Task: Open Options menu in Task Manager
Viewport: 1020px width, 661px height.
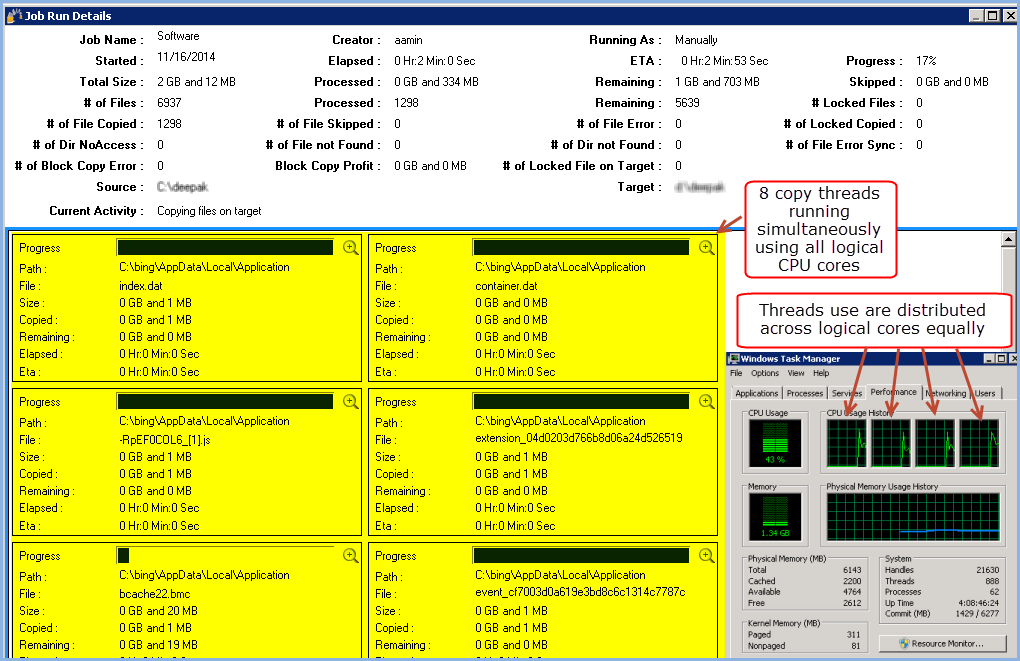Action: [x=765, y=373]
